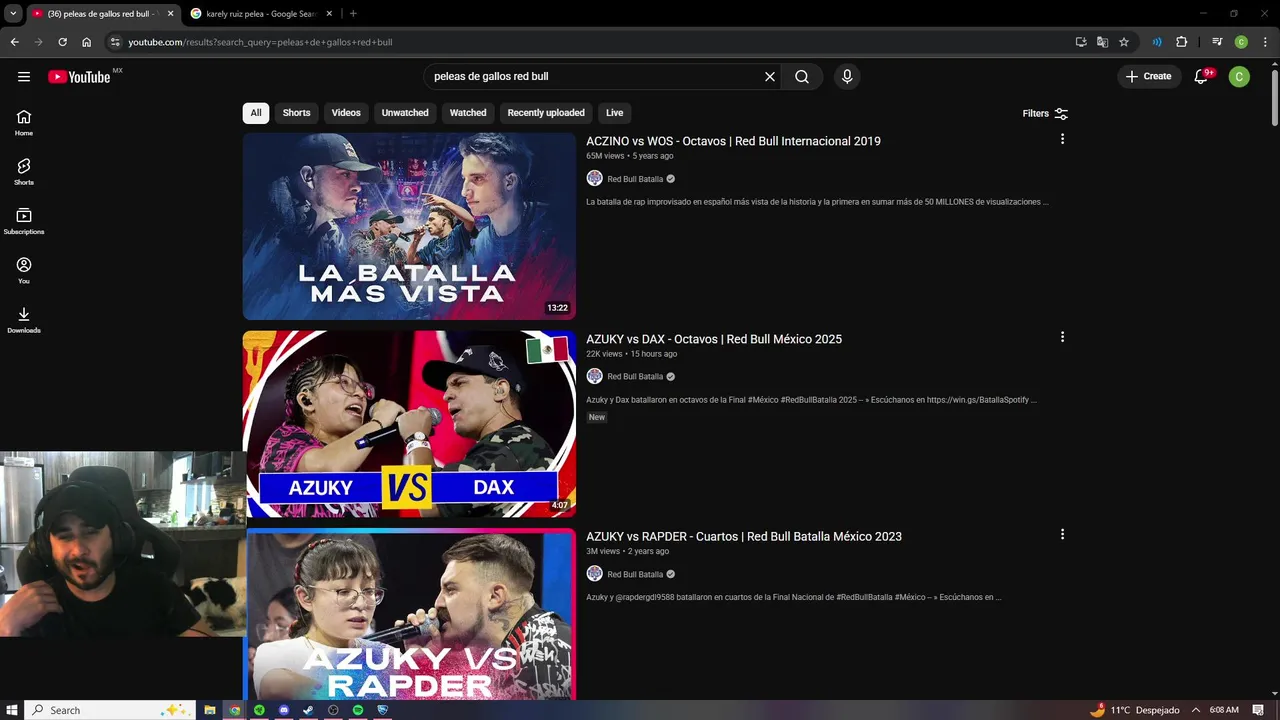The height and width of the screenshot is (720, 1280).
Task: Click the AZUKY VS RAPDER thumbnail
Action: [409, 613]
